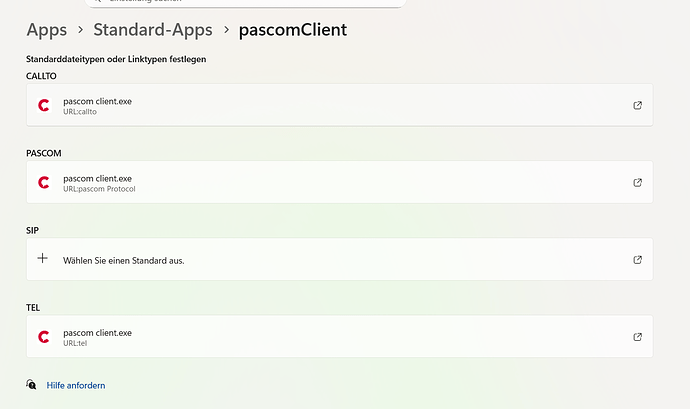Open external link icon in SIP row
Image resolution: width=690 pixels, height=409 pixels.
tap(637, 260)
